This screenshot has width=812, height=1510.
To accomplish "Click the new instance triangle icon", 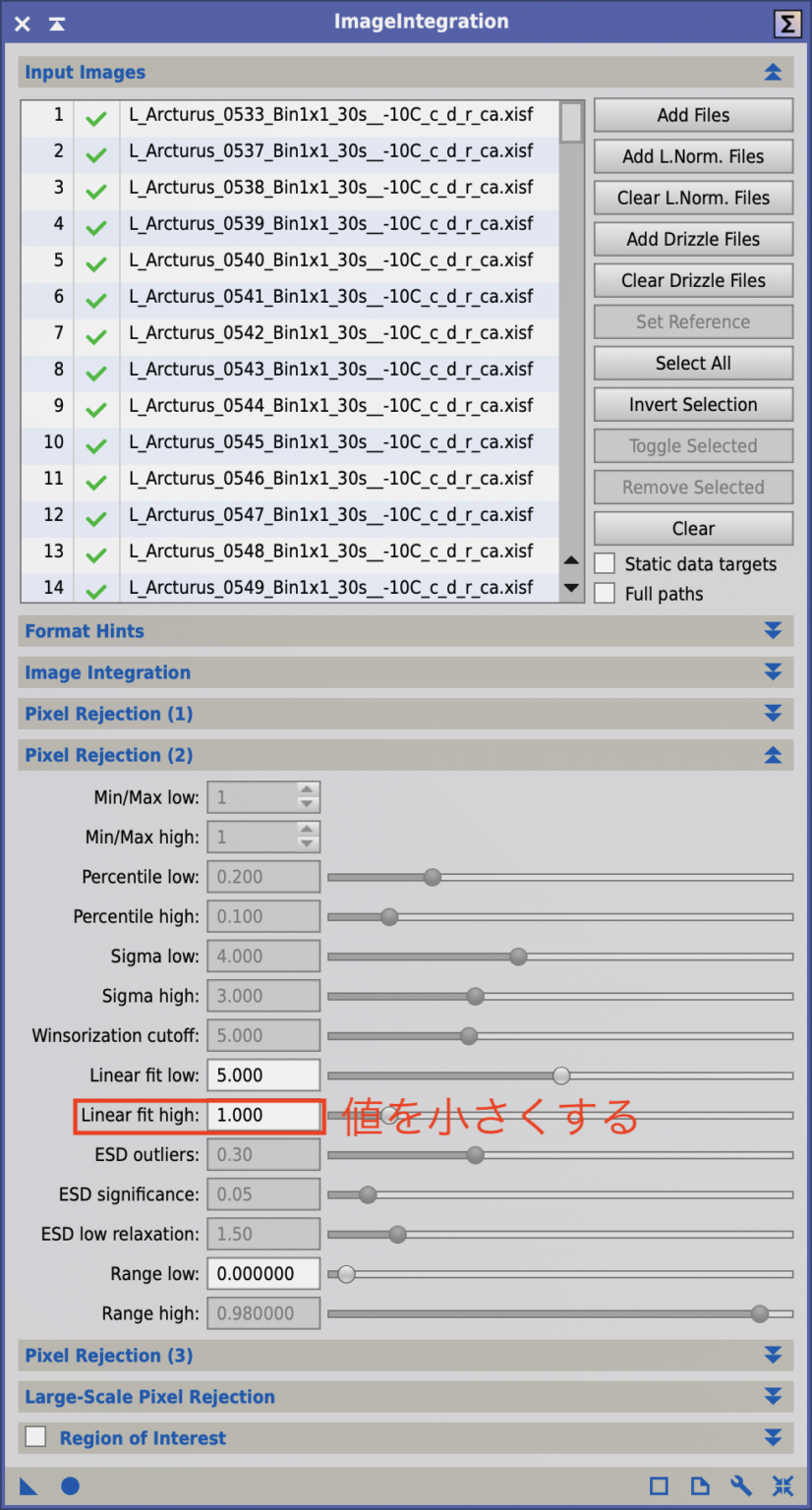I will point(29,1485).
